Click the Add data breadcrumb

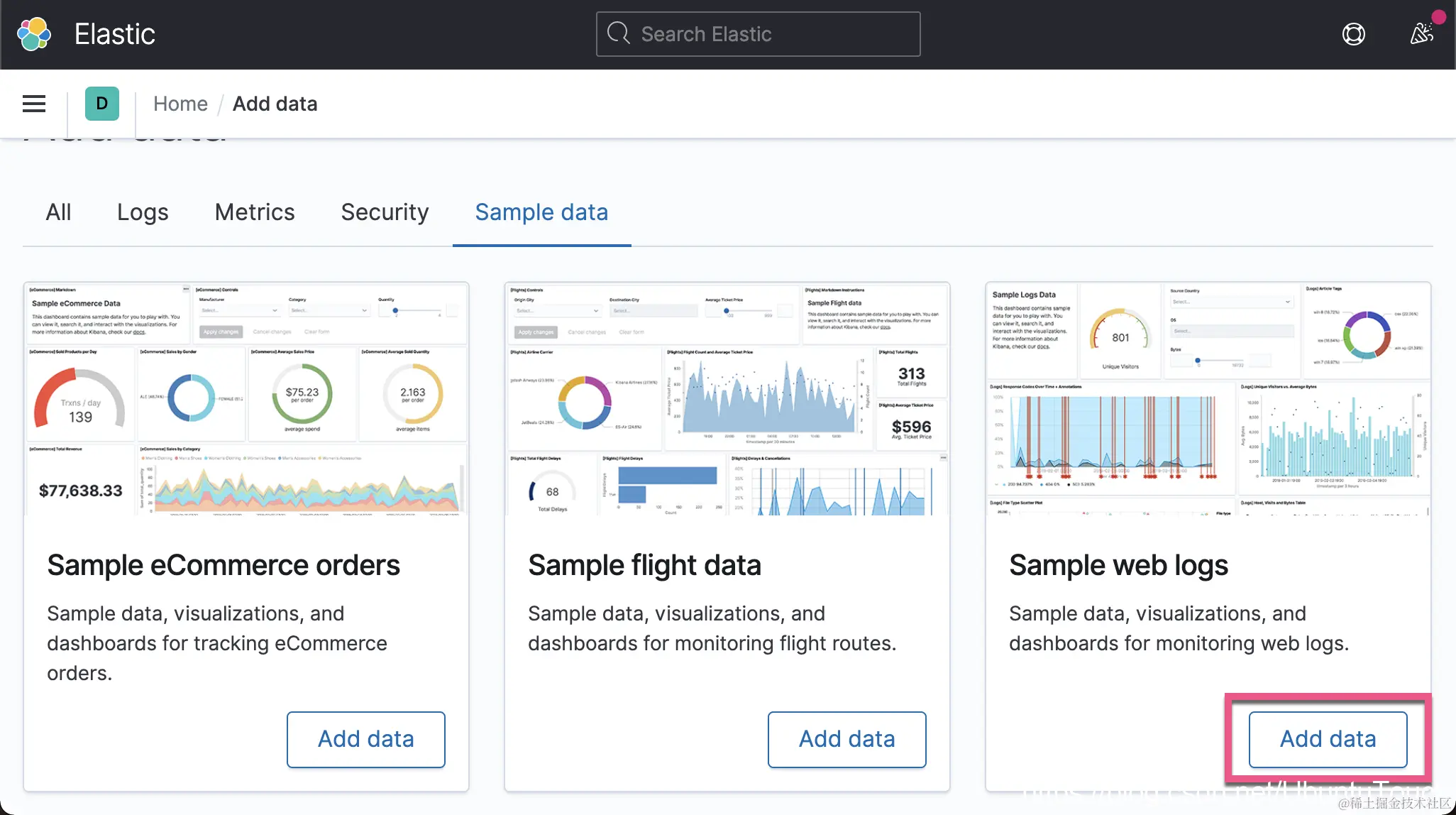(275, 104)
